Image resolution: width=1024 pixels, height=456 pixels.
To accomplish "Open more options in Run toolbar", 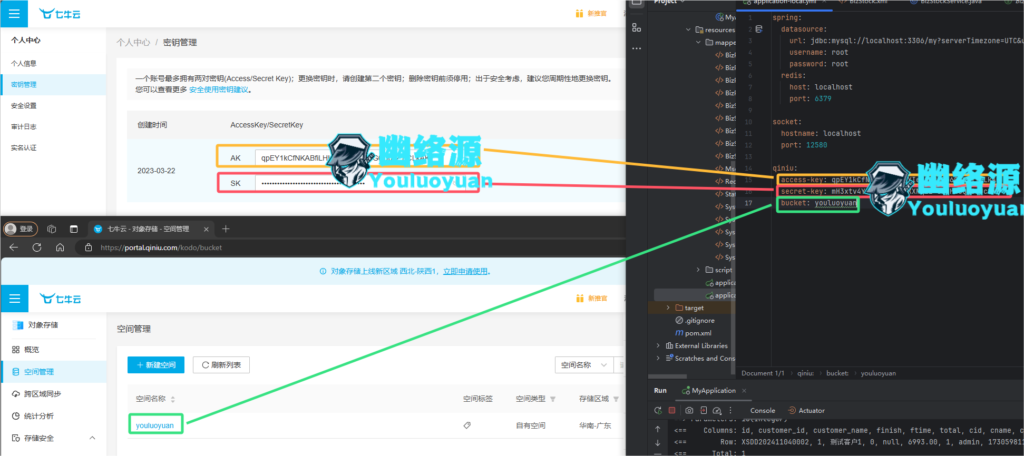I will 731,410.
